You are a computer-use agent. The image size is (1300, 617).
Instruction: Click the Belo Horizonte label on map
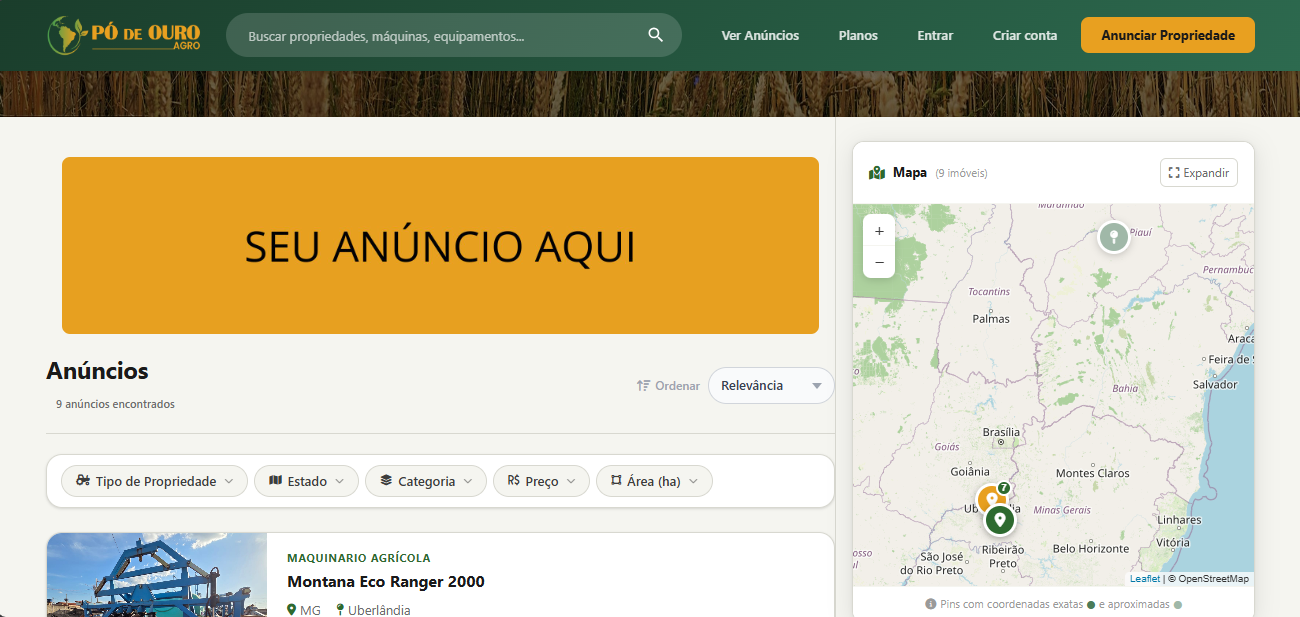click(x=1091, y=549)
